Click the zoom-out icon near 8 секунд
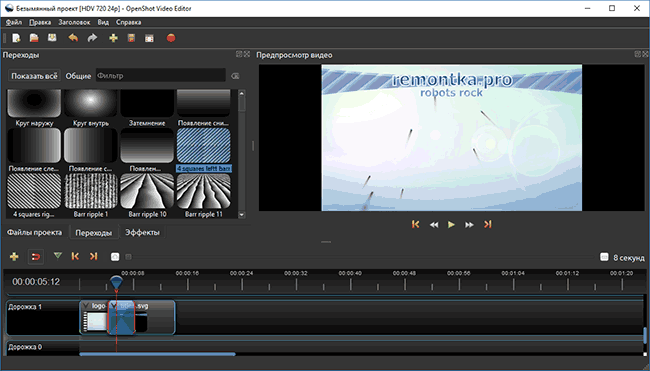Viewport: 650px width, 371px height. point(604,257)
